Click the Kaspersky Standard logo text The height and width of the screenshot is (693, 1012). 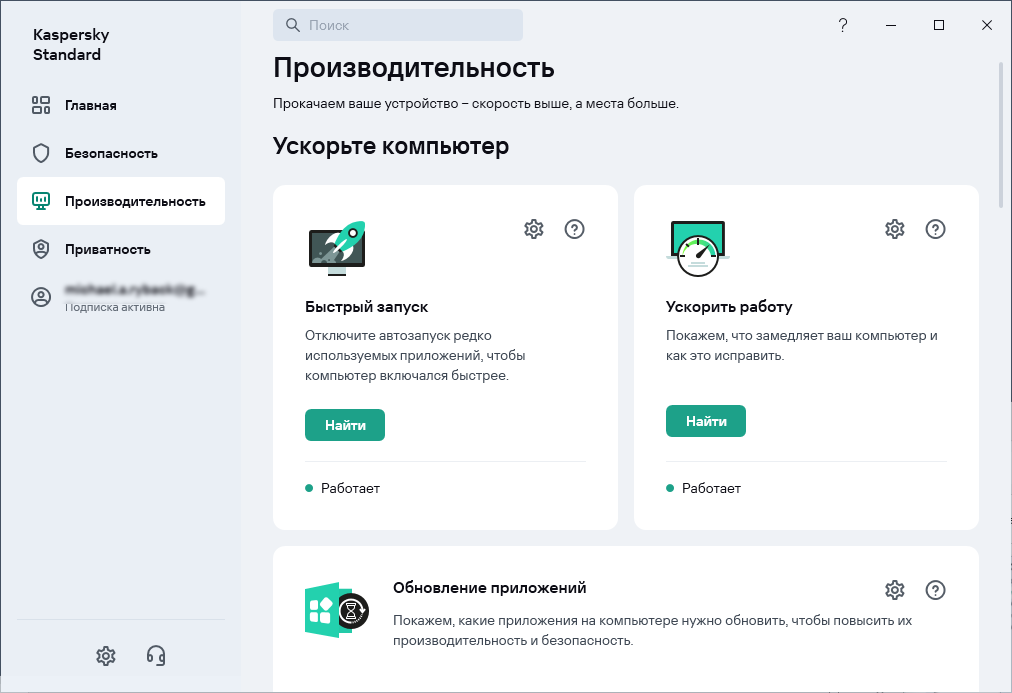coord(71,45)
